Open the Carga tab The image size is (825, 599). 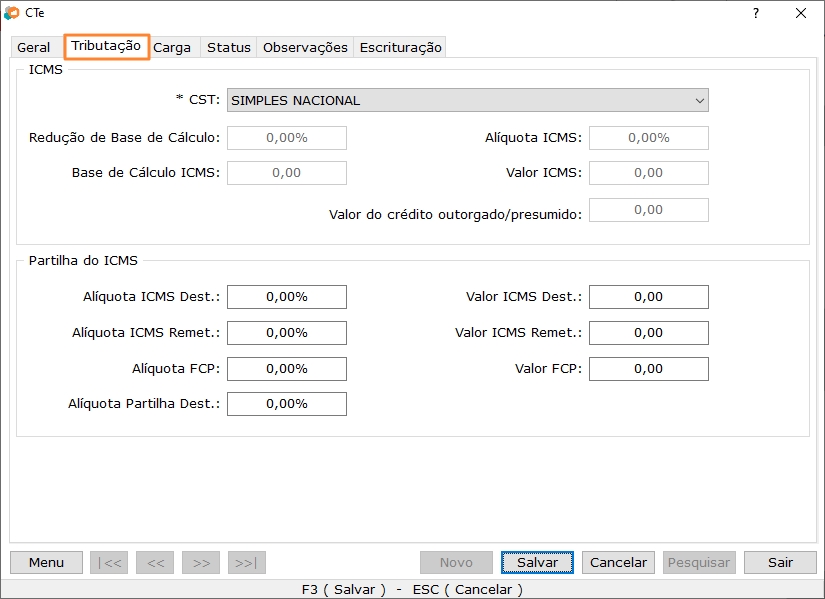(172, 47)
